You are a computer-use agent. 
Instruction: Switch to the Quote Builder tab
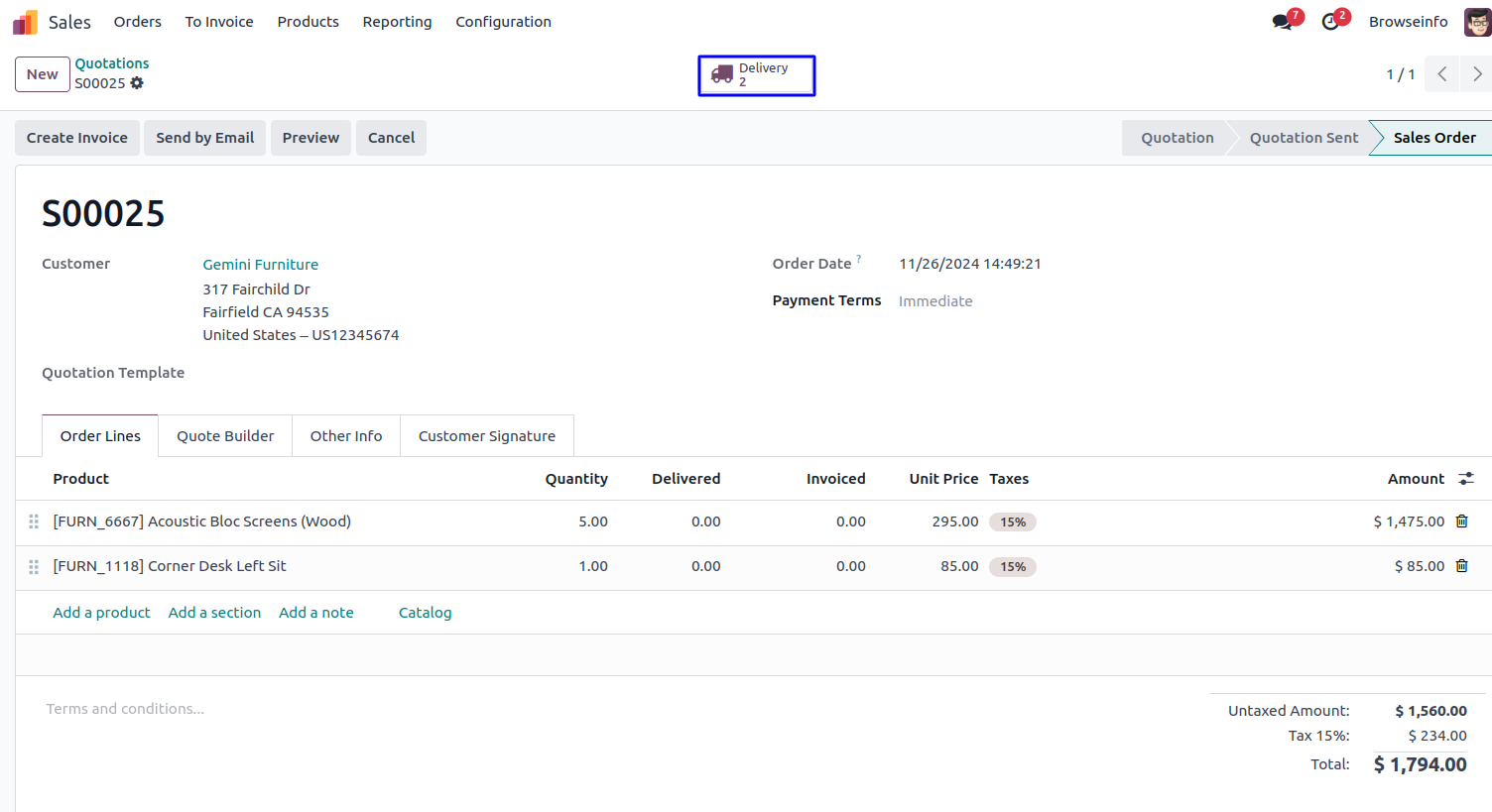[225, 436]
